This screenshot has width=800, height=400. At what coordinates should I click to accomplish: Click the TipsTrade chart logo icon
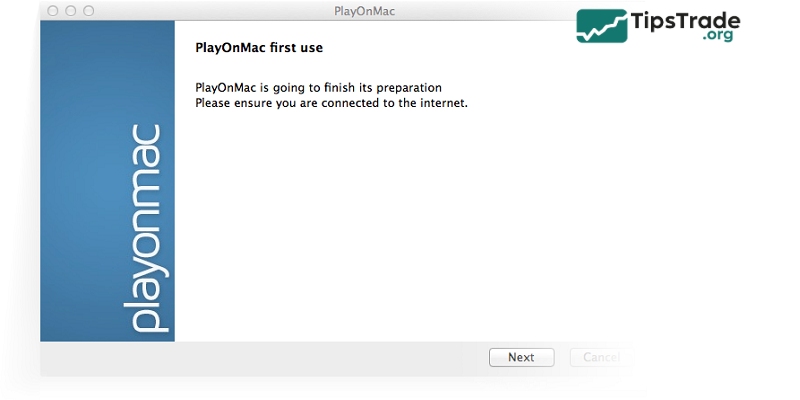tap(601, 27)
